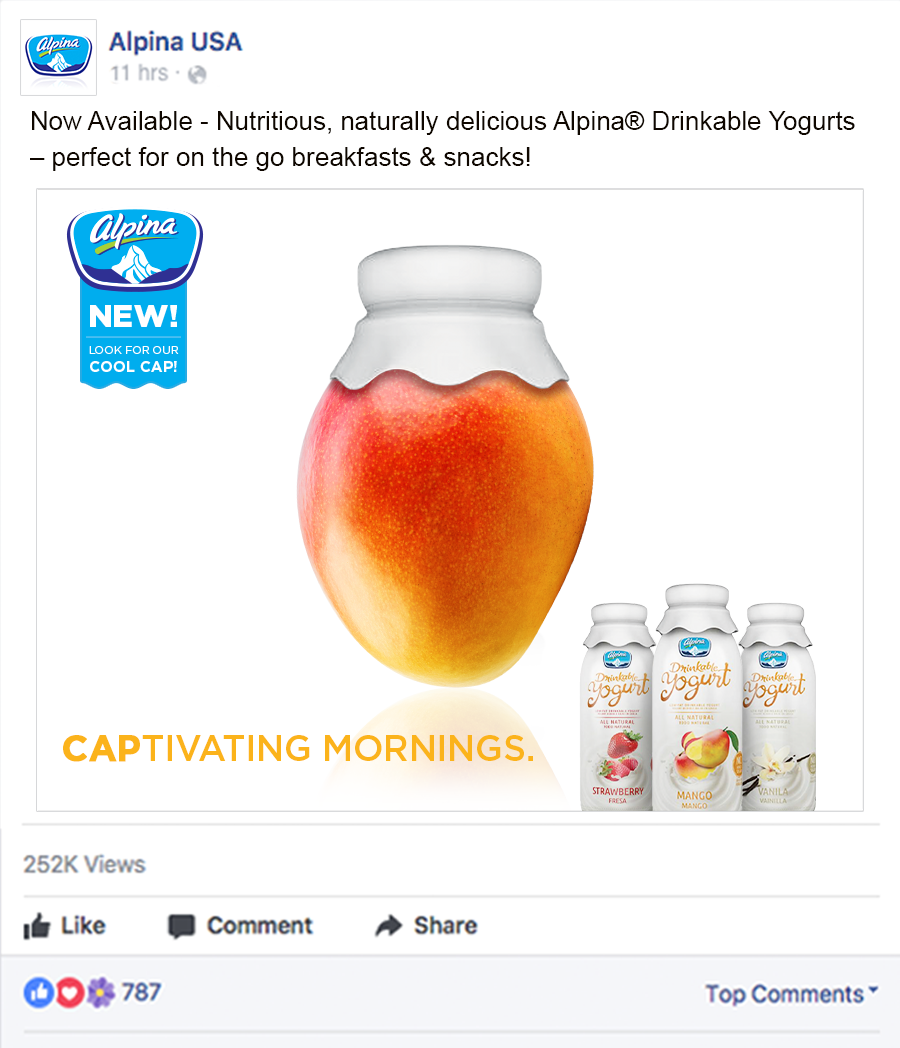Expand the Top Comments dropdown

tap(792, 994)
